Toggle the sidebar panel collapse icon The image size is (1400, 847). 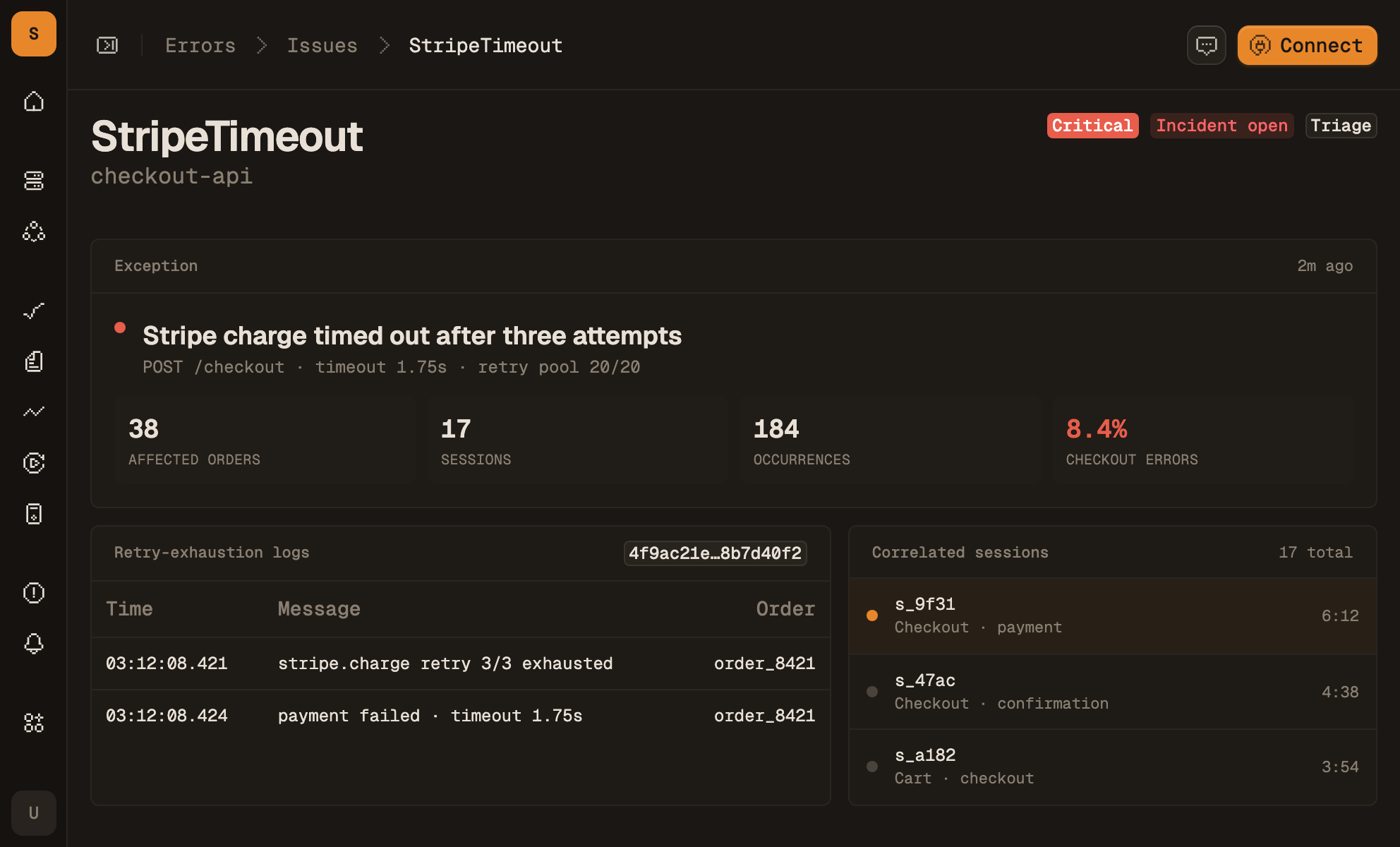(107, 45)
